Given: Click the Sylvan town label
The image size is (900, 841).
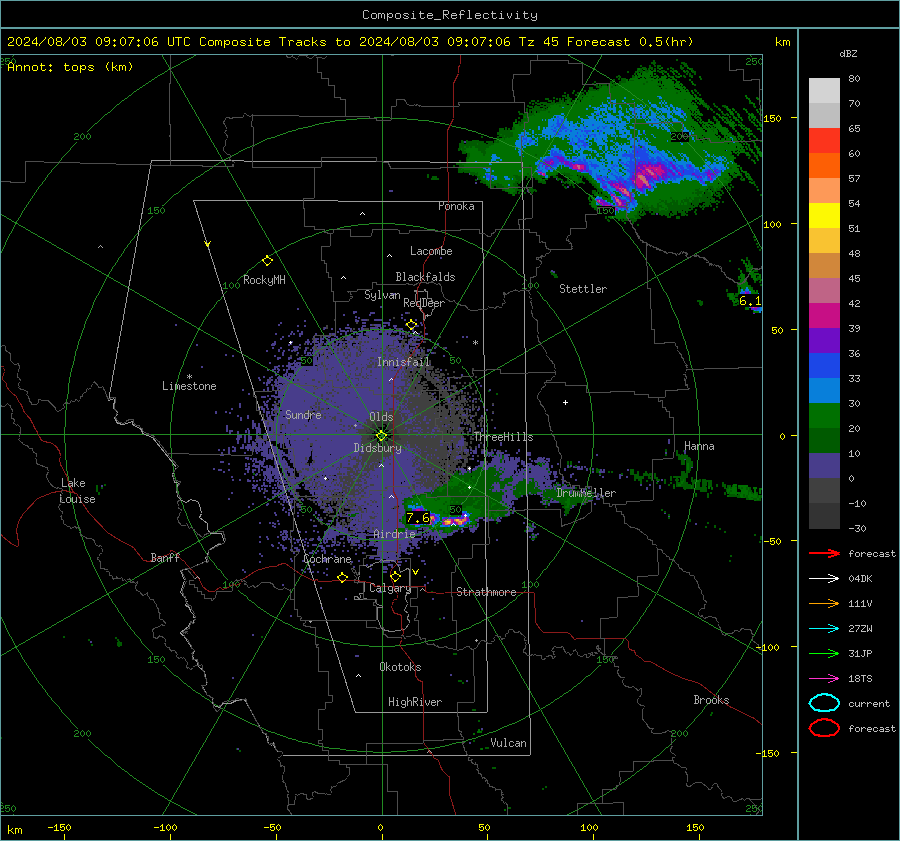Looking at the screenshot, I should [382, 295].
